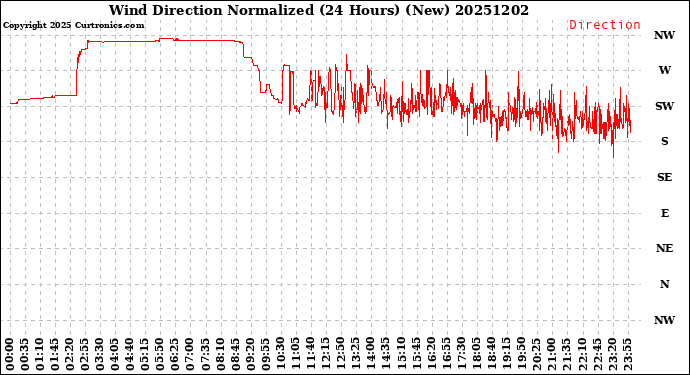Click the 04:40 time label
Image resolution: width=690 pixels, height=375 pixels.
coord(130,354)
